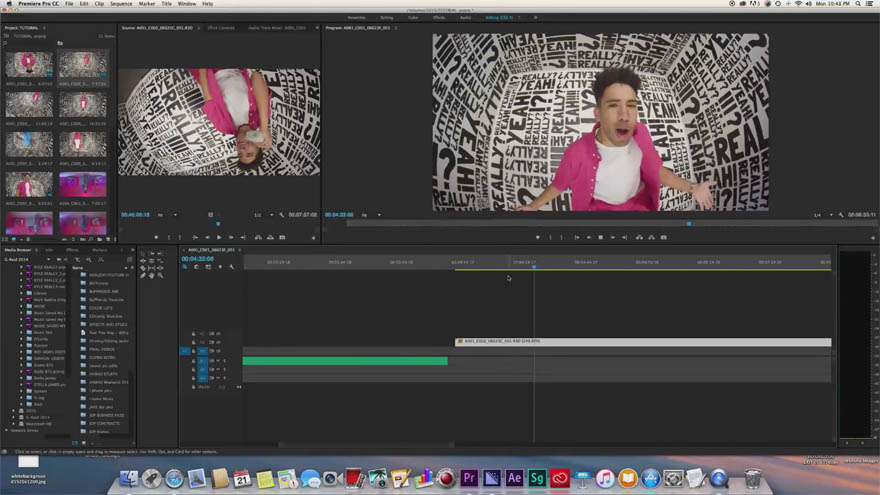Open the Effects tab beside Media Browser
Viewport: 880px width, 495px height.
72,250
